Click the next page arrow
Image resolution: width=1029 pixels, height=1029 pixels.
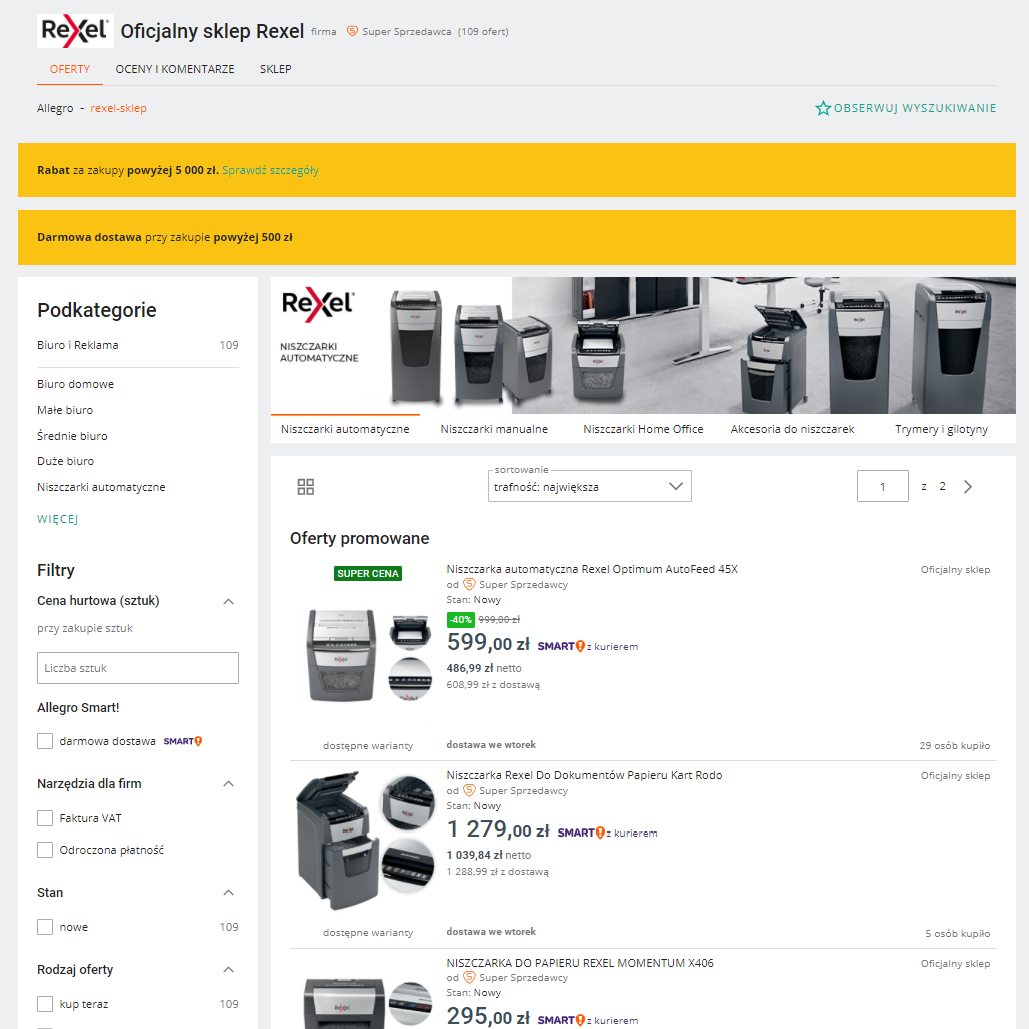(967, 486)
